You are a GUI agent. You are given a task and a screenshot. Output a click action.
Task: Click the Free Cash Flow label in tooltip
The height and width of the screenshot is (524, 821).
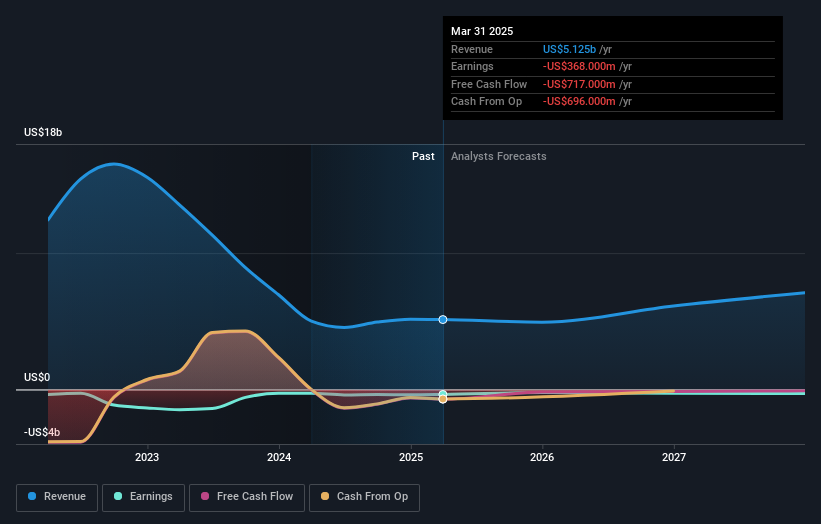489,84
